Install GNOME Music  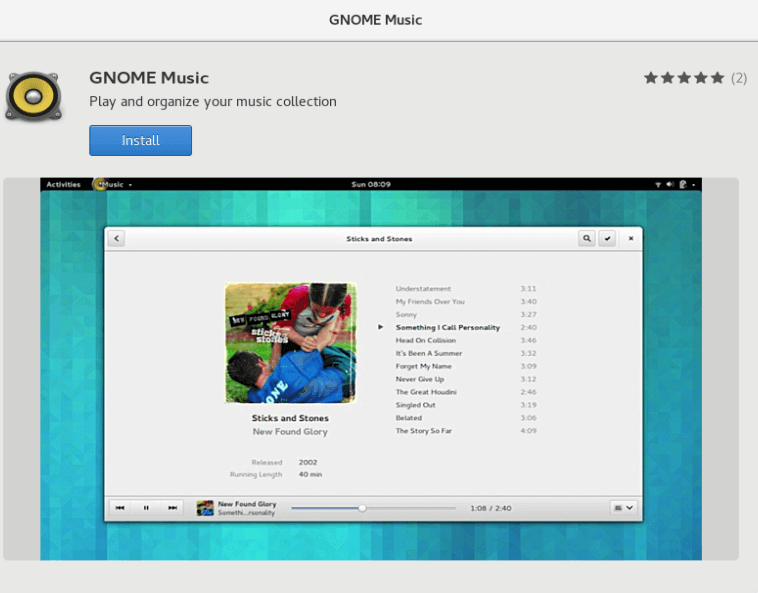(x=140, y=141)
